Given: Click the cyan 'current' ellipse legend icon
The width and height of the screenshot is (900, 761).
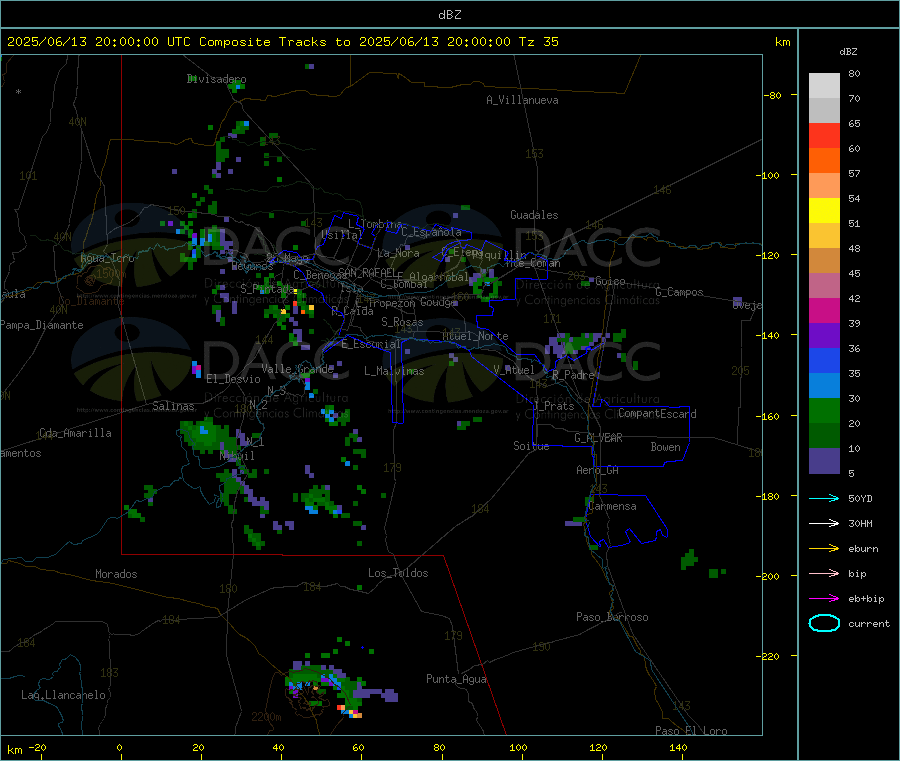Looking at the screenshot, I should tap(824, 623).
